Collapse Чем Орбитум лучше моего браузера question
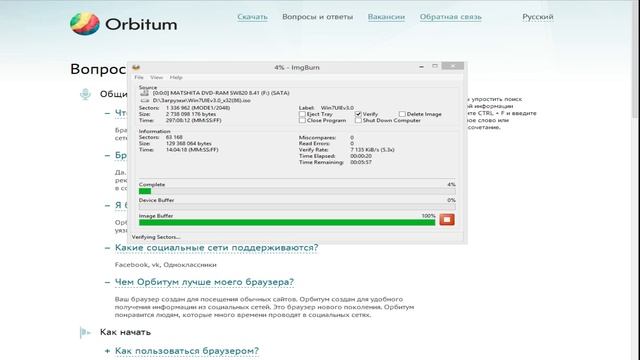This screenshot has height=360, width=640. tap(204, 282)
